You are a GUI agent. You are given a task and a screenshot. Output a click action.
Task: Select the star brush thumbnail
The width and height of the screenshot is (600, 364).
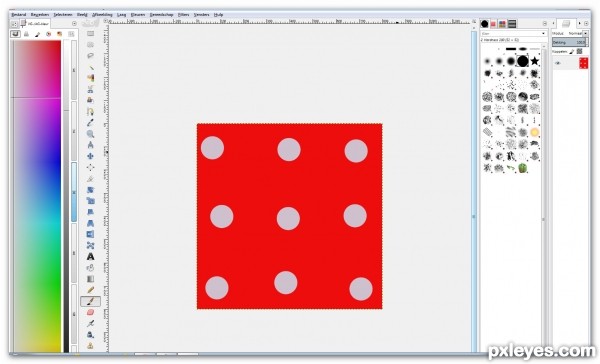coord(535,61)
